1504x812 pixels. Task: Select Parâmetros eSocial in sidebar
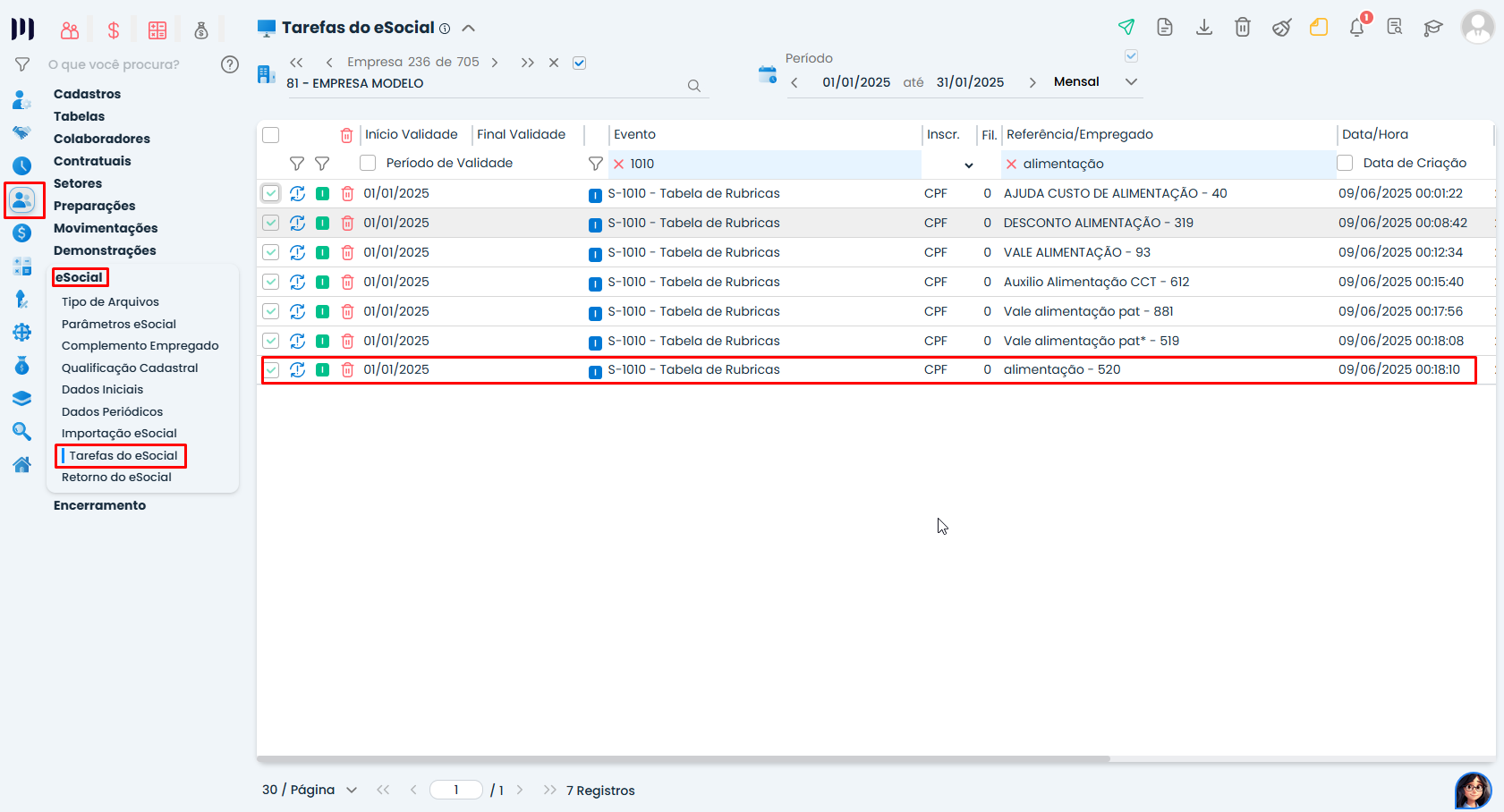(x=119, y=324)
